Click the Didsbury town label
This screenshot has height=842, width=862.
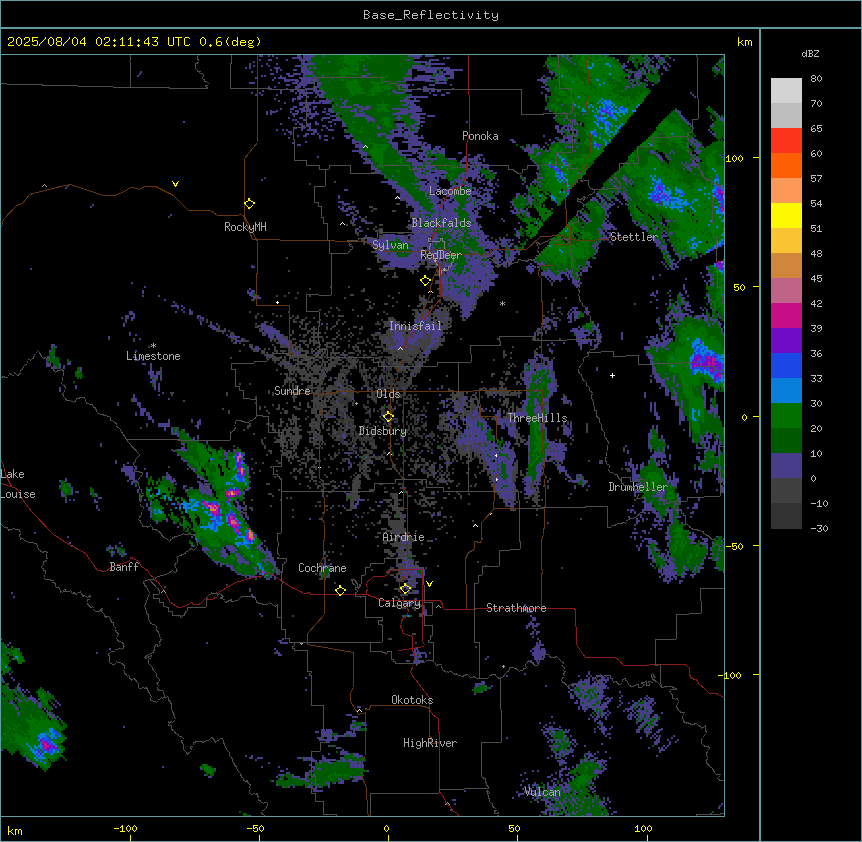pos(383,431)
